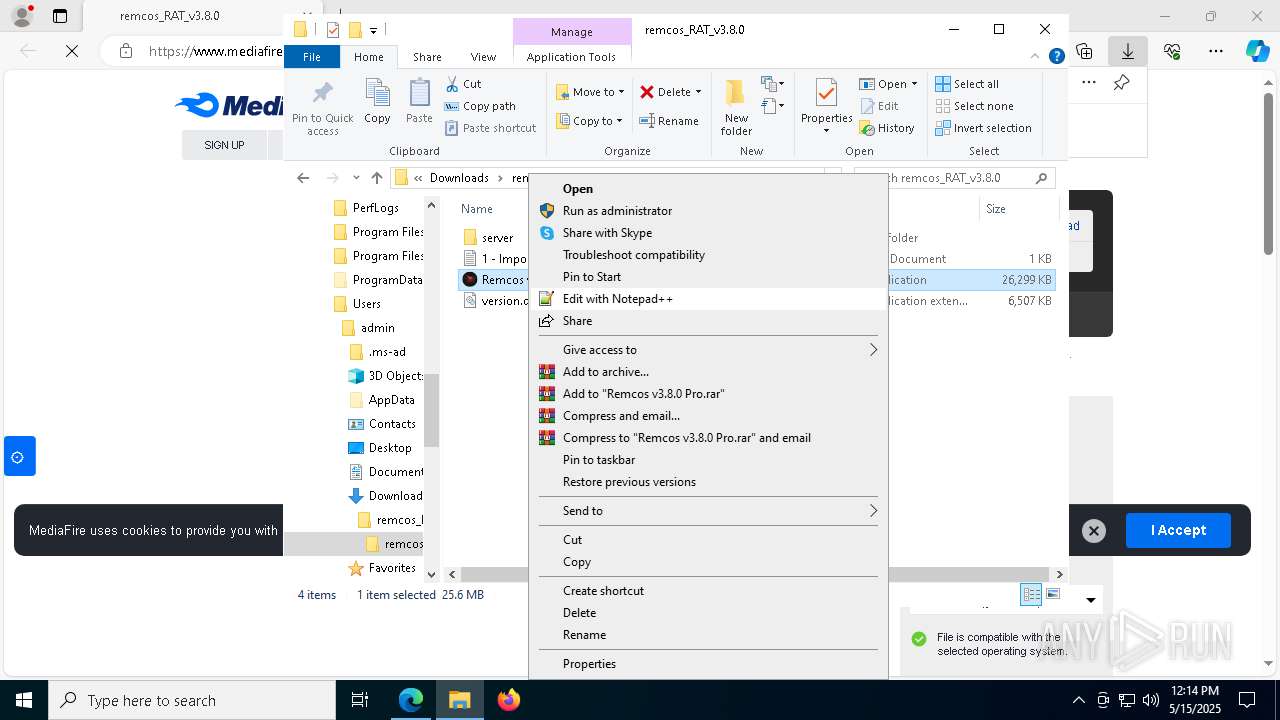Viewport: 1280px width, 720px height.
Task: Click Up one level arrow
Action: pyautogui.click(x=376, y=178)
